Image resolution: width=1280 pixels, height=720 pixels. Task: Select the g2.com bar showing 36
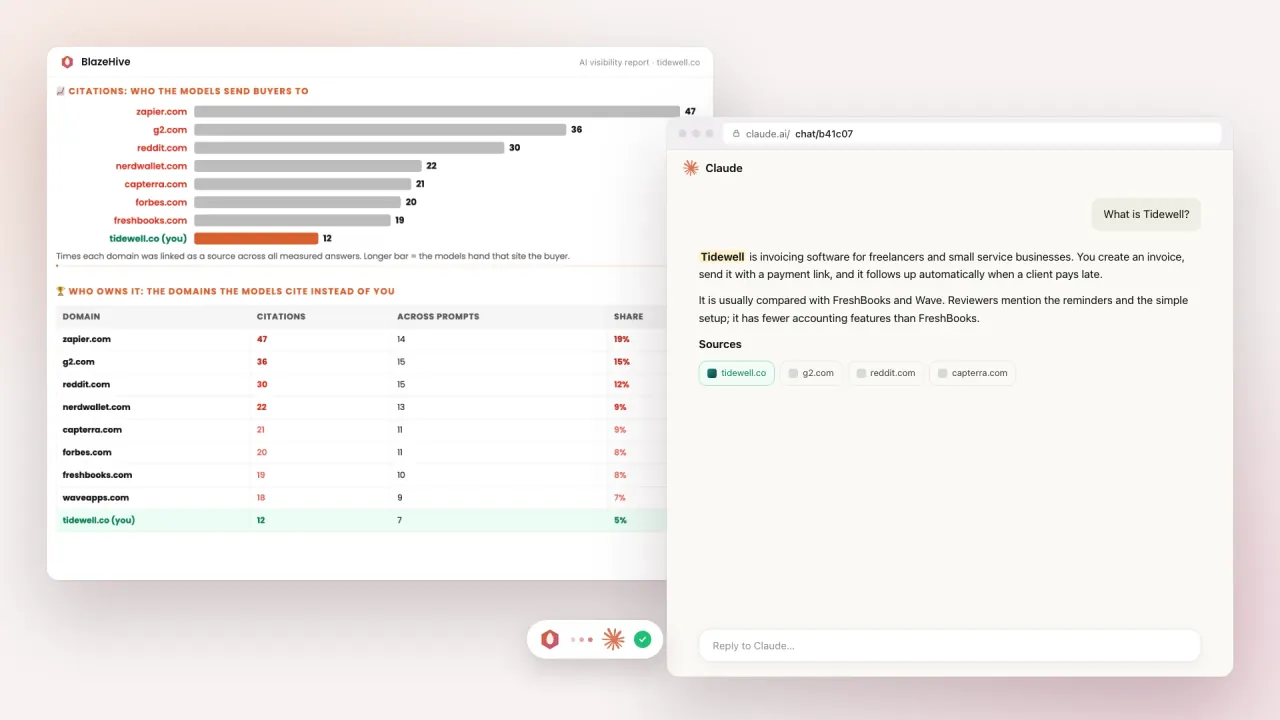380,129
